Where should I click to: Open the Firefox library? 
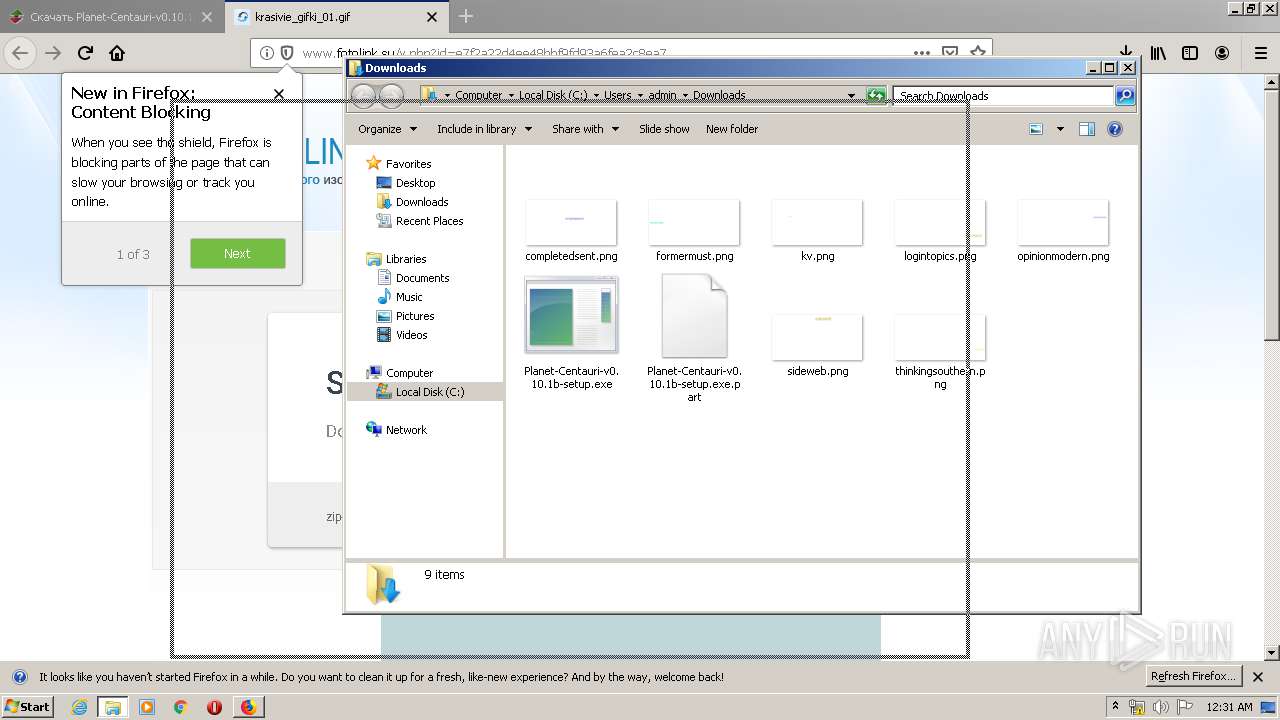pyautogui.click(x=1158, y=53)
